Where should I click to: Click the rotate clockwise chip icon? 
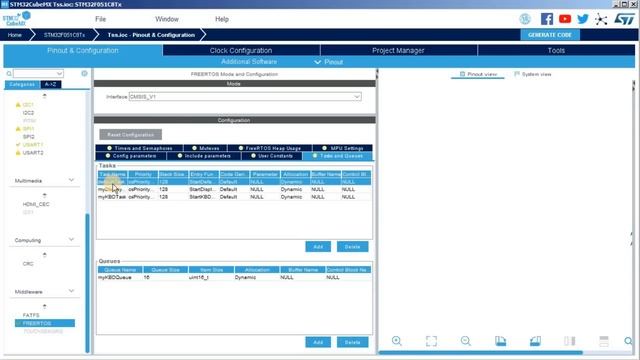click(500, 341)
